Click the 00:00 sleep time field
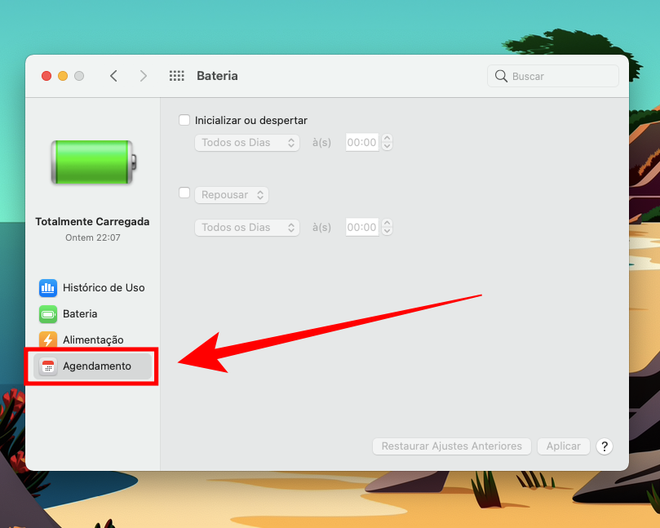Viewport: 660px width, 528px height. pyautogui.click(x=362, y=227)
